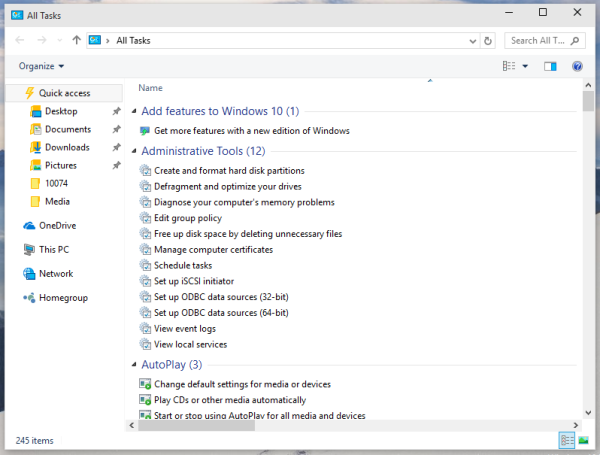
Task: Go up one folder level
Action: tap(77, 40)
